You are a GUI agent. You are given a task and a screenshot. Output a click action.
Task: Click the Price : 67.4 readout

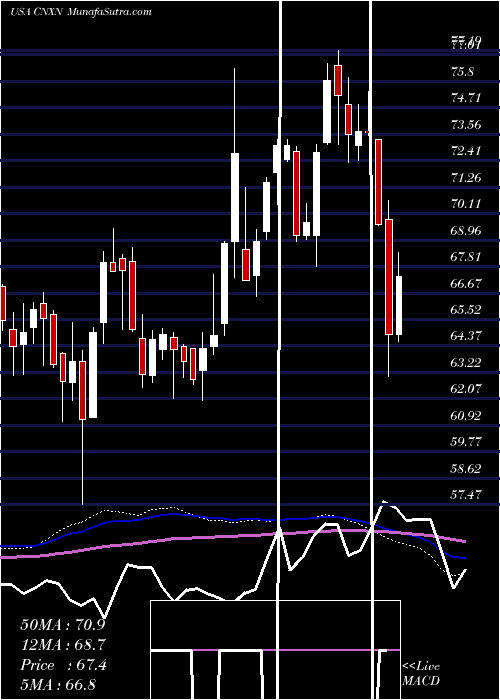(63, 665)
